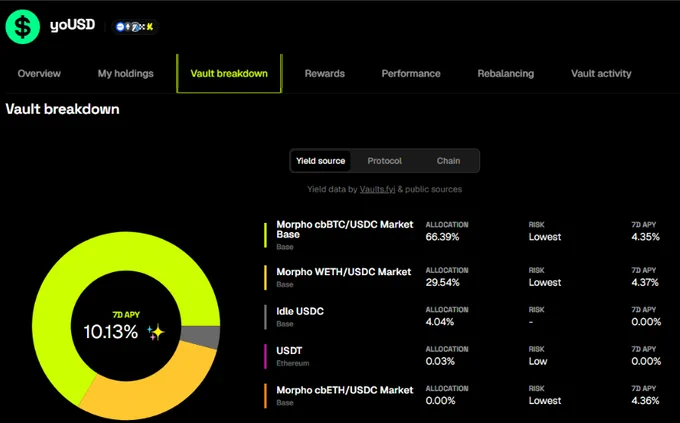Screen dimensions: 680x423
Task: Click the USDT row title
Action: click(289, 351)
